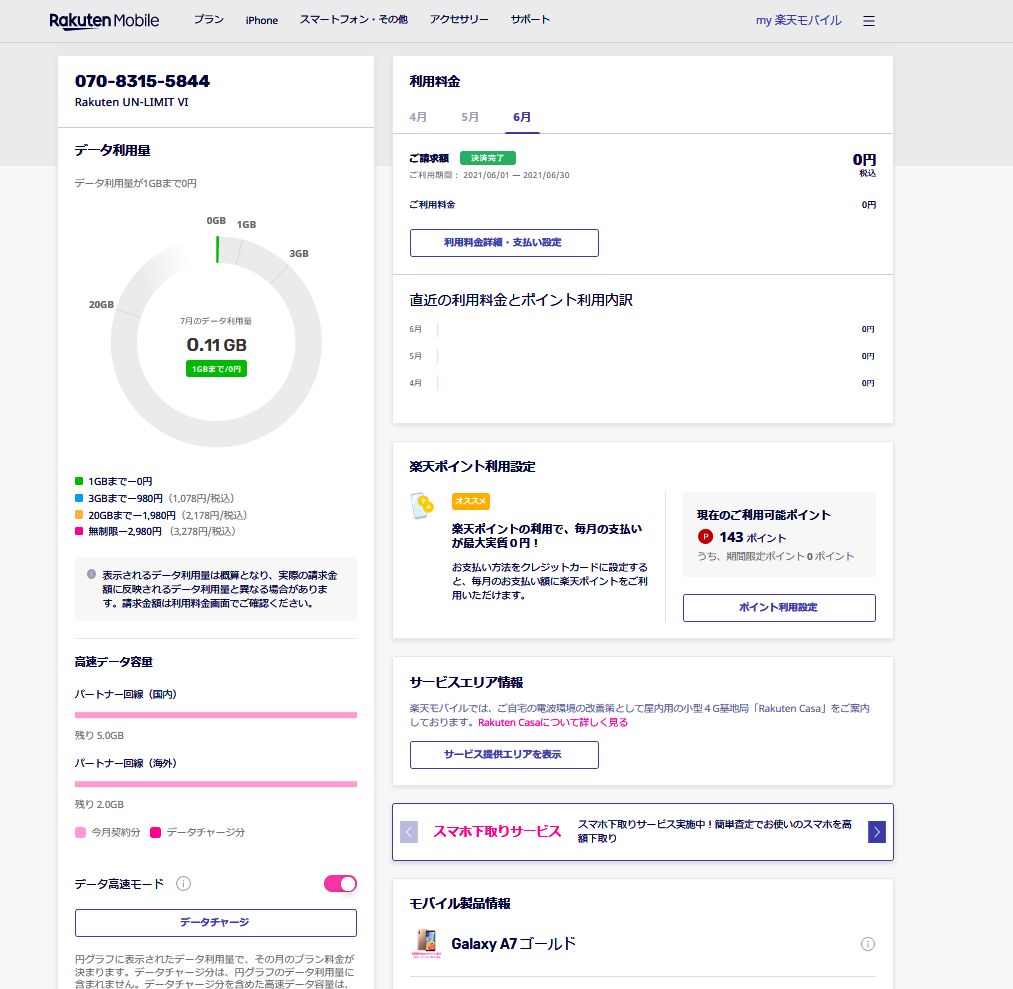Click パートナー回線（国内） data bar
Screen dimensions: 1013x989
click(216, 715)
